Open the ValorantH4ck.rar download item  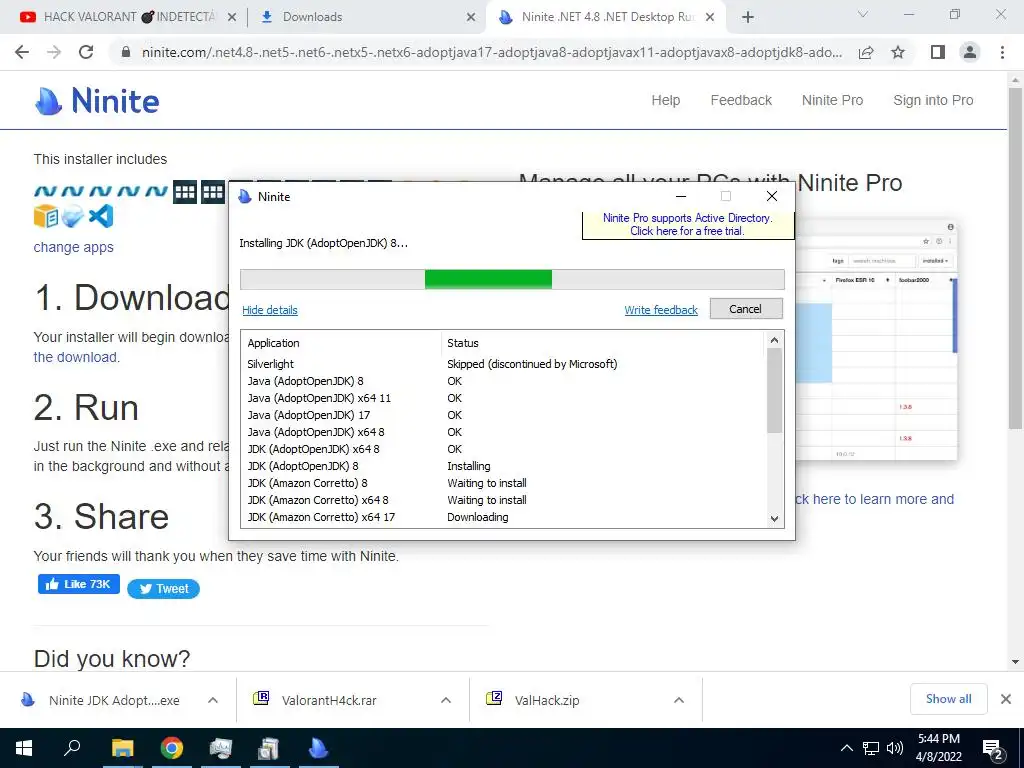point(329,701)
